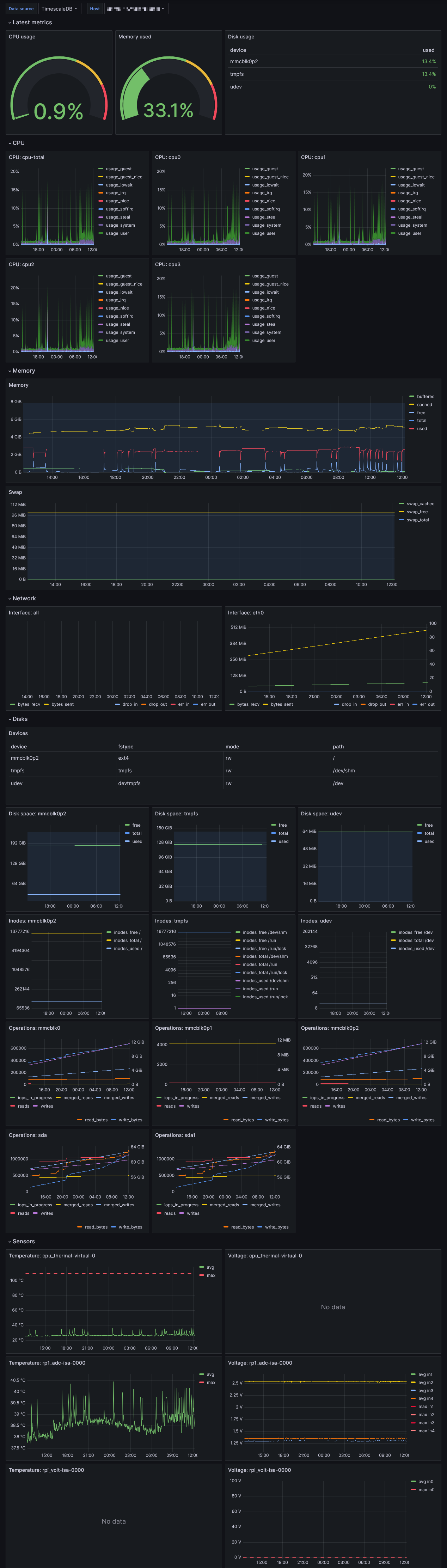Open the Interface: eth0 panel title menu
Image resolution: width=447 pixels, height=1568 pixels.
tap(245, 612)
